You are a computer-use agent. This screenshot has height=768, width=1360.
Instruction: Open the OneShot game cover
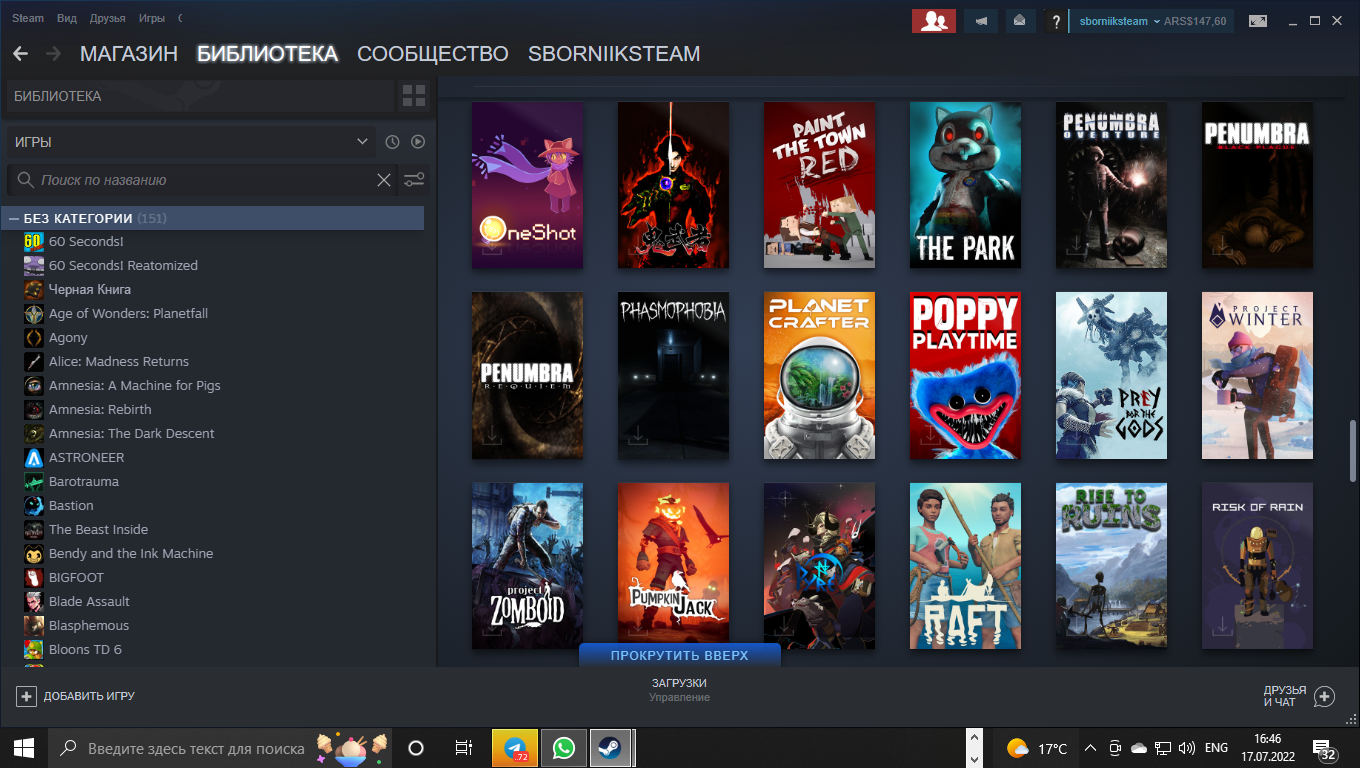(527, 185)
